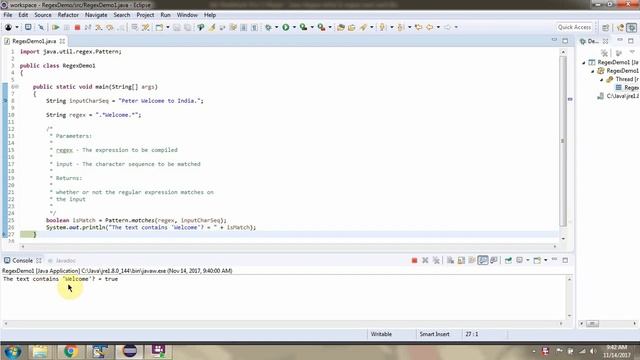
Task: Toggle Console Scroll Lock icon
Action: (x=461, y=260)
